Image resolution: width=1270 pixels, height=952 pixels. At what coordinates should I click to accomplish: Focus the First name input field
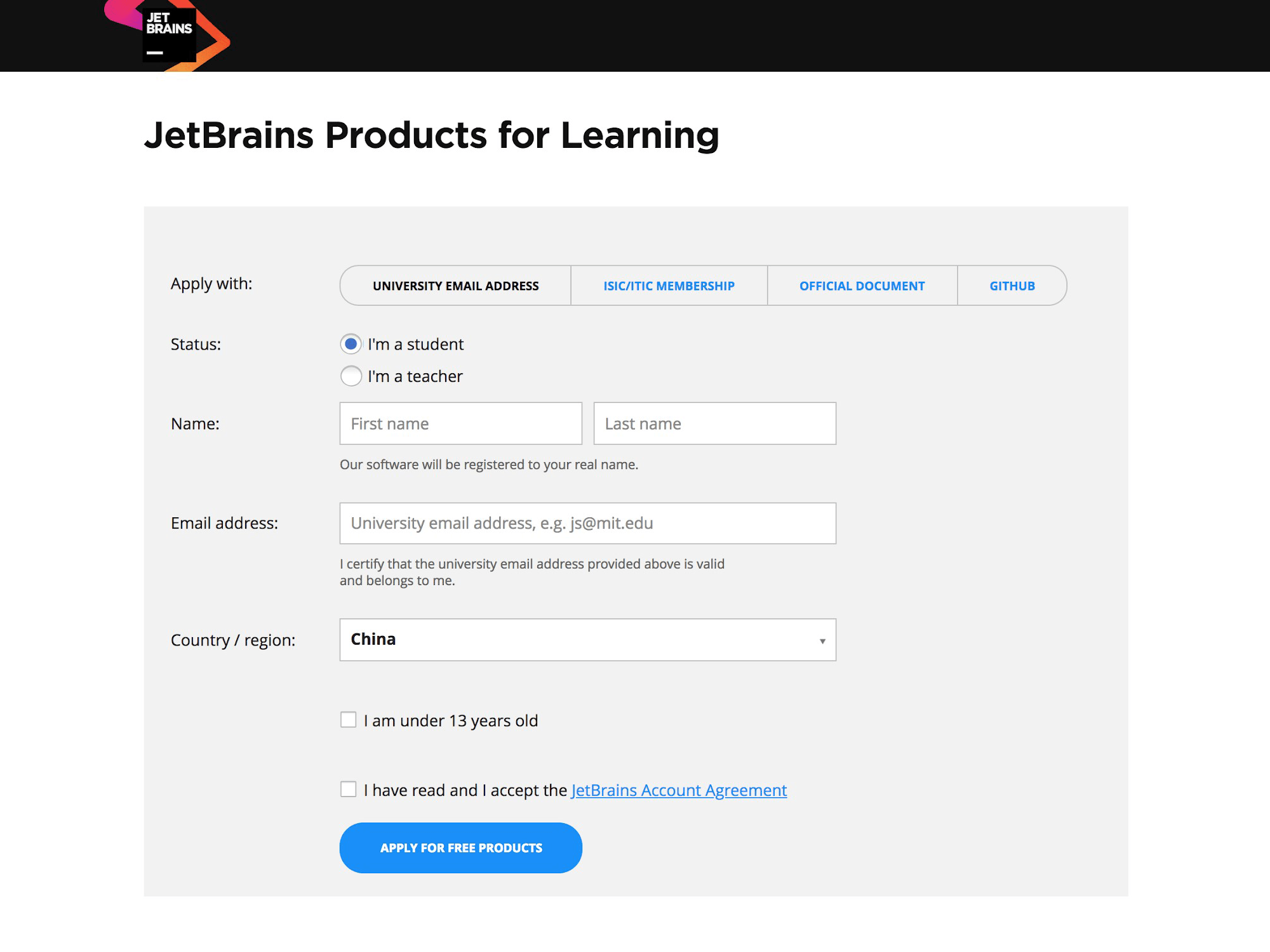(x=460, y=423)
